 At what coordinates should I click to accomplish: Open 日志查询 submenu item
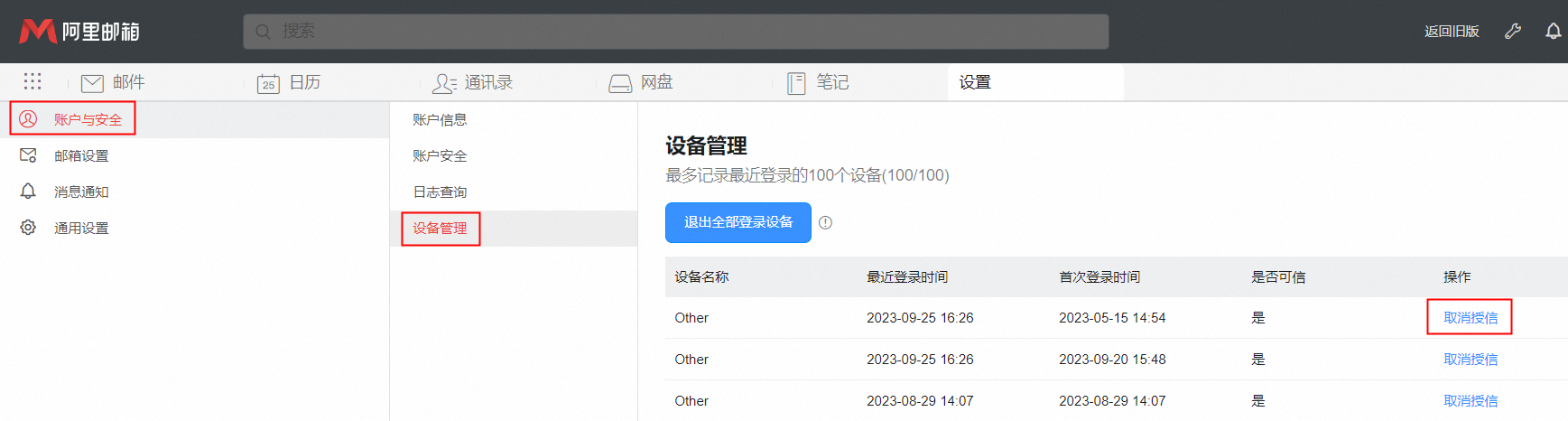(x=440, y=192)
